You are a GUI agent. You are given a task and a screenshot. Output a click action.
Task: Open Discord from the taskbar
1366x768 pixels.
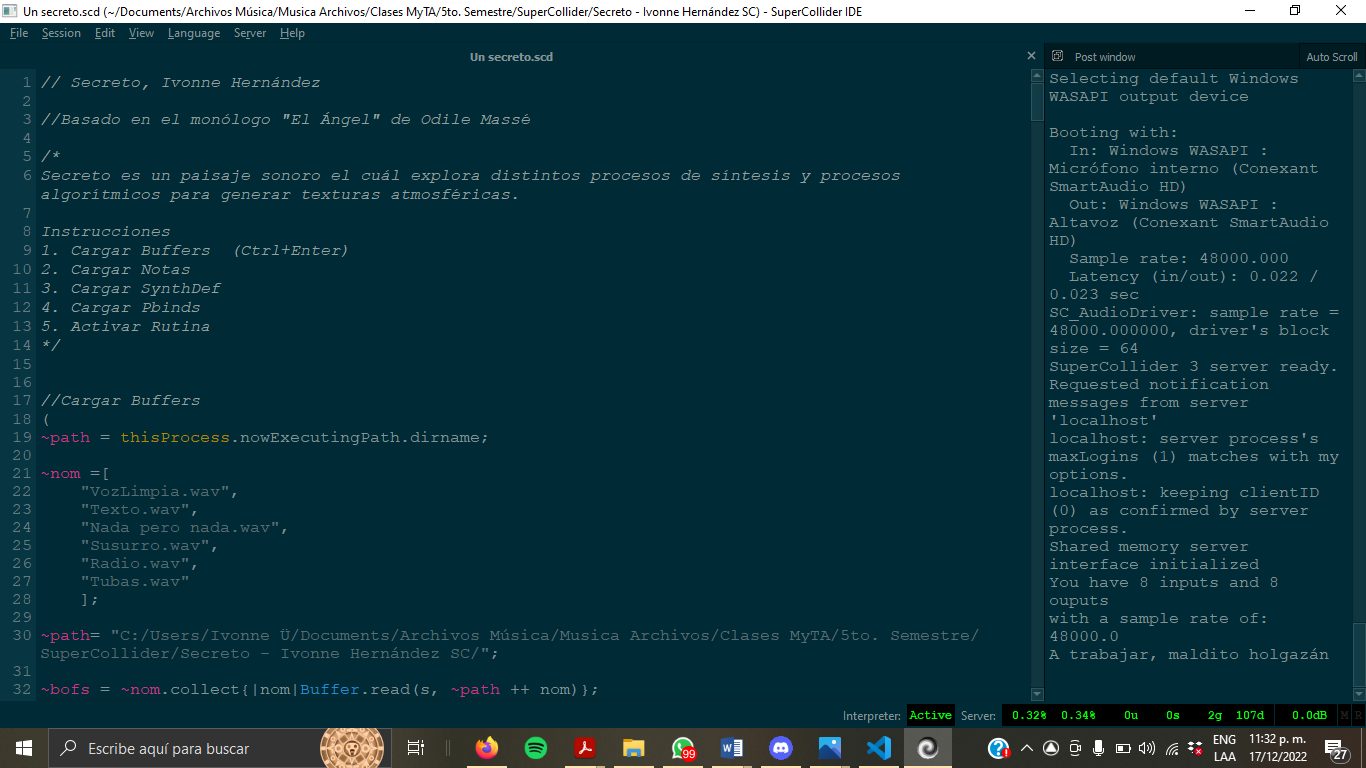[x=781, y=748]
